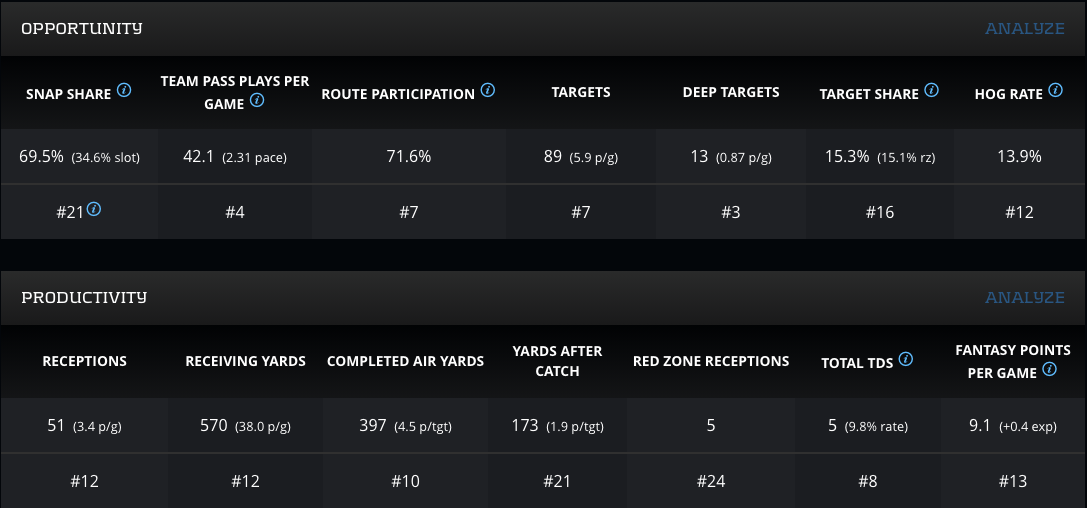1087x508 pixels.
Task: Click the Completed Air Yards column header
Action: coord(405,361)
